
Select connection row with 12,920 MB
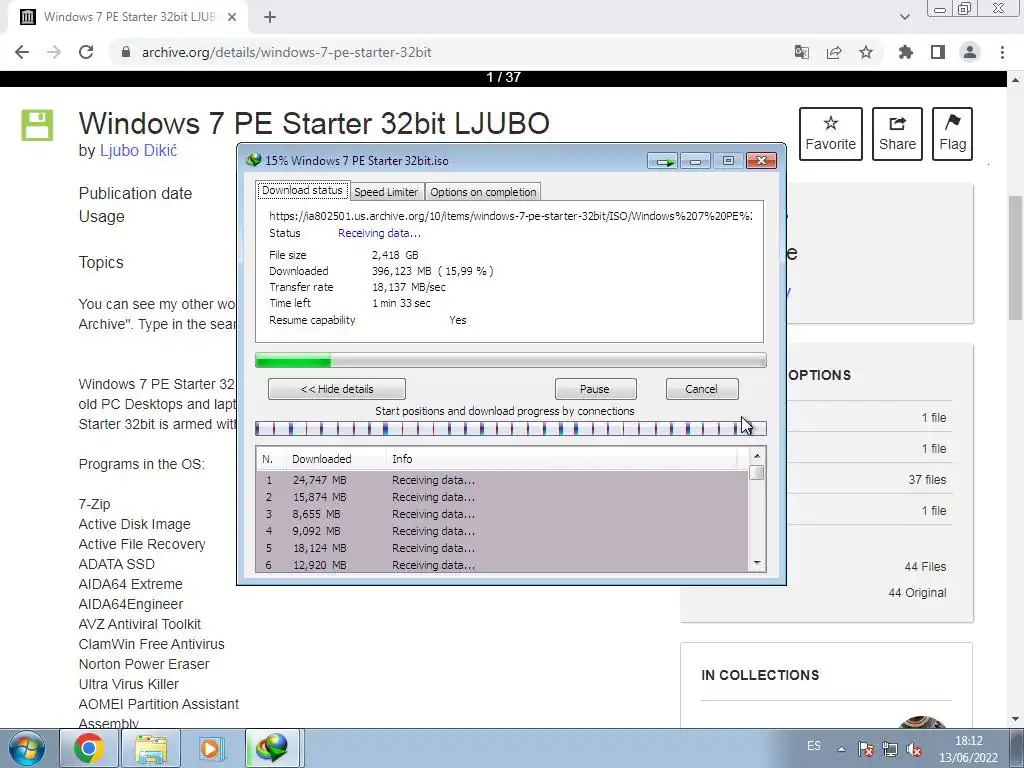click(502, 565)
